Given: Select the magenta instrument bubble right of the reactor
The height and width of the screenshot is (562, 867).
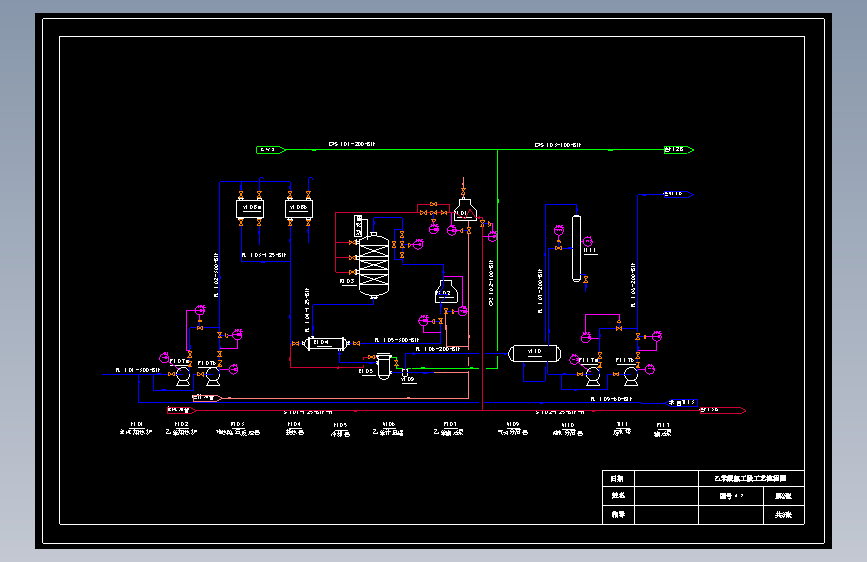Looking at the screenshot, I should [x=419, y=244].
